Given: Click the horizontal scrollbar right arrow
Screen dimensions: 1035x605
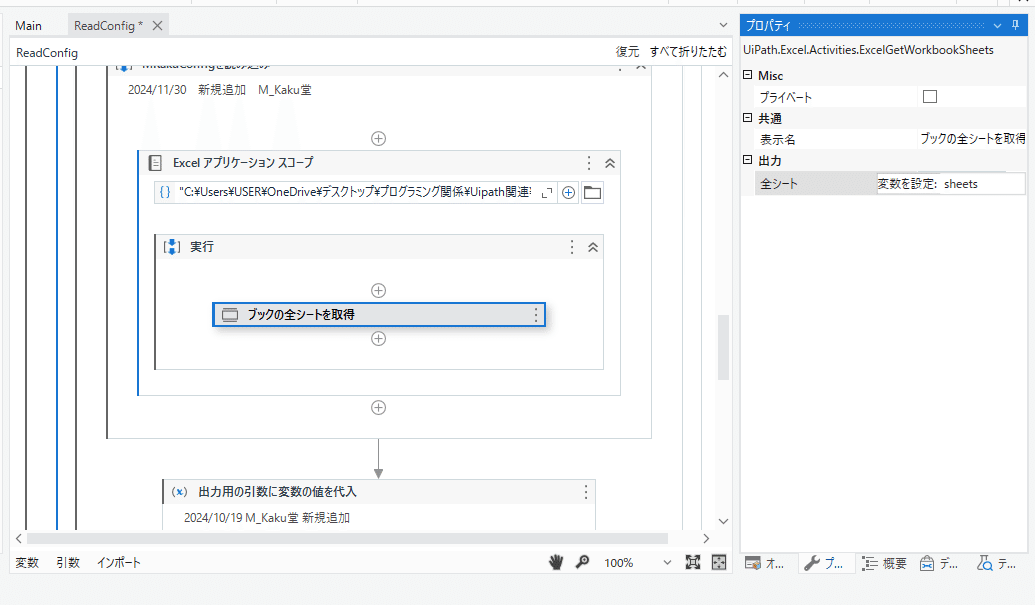Looking at the screenshot, I should click(706, 538).
